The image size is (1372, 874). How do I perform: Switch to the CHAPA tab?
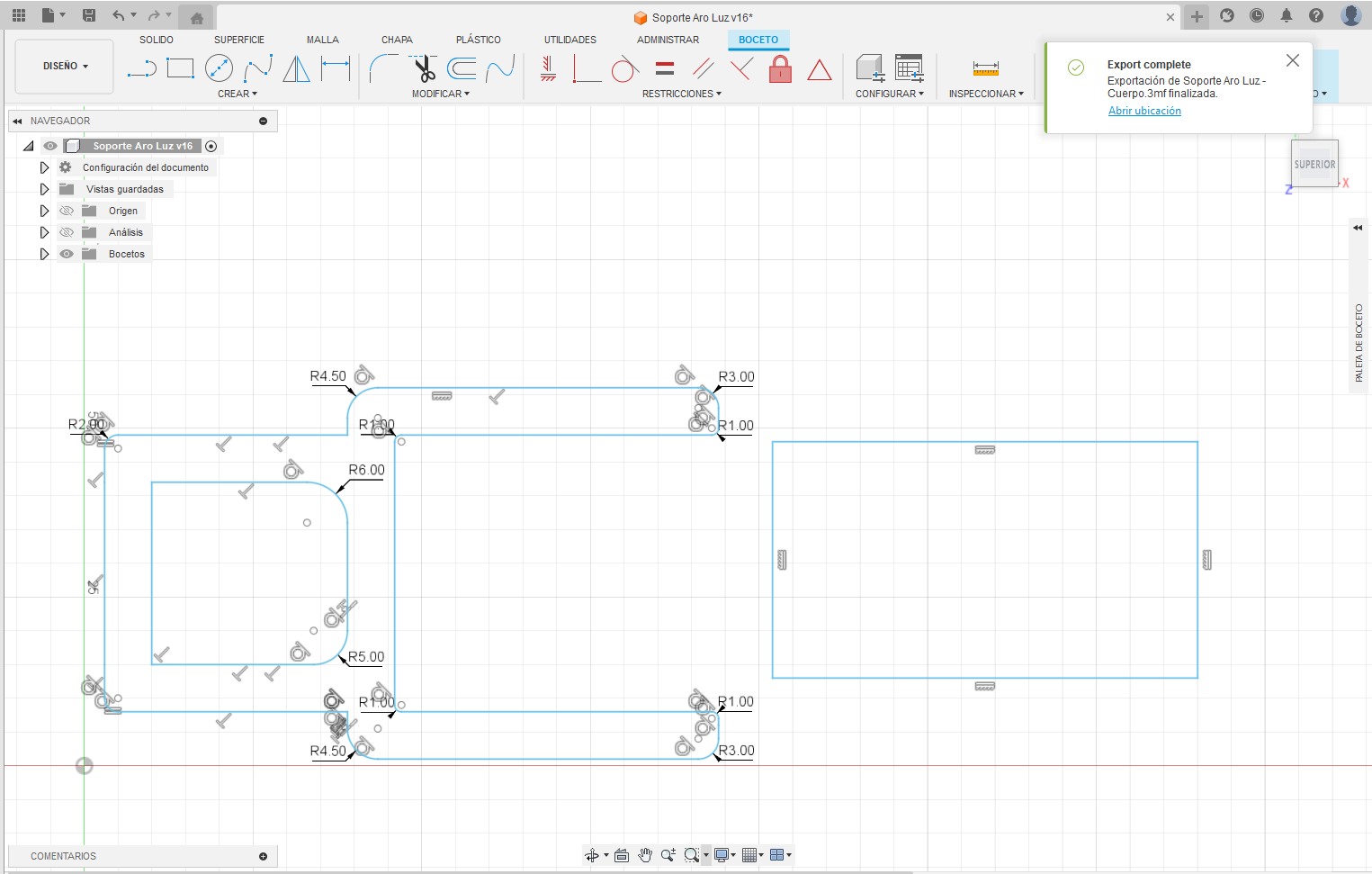click(397, 40)
